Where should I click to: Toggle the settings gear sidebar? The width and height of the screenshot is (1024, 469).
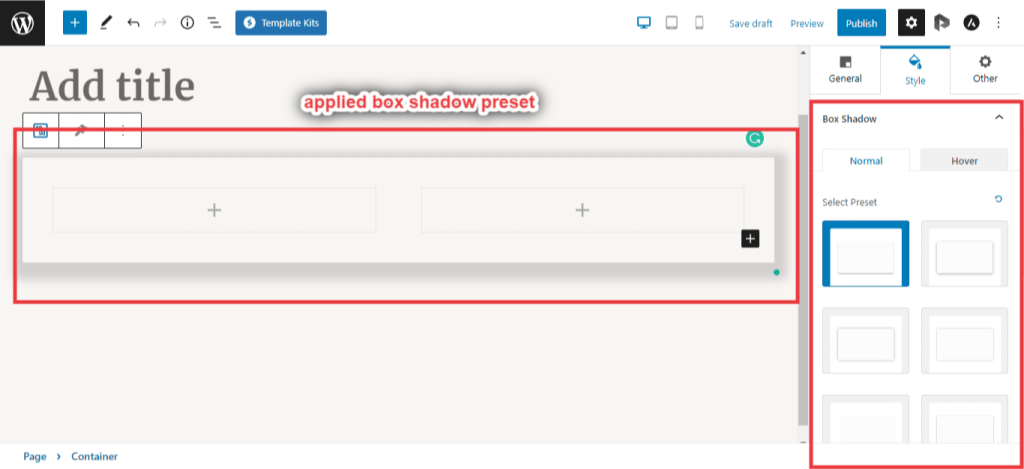(x=911, y=22)
